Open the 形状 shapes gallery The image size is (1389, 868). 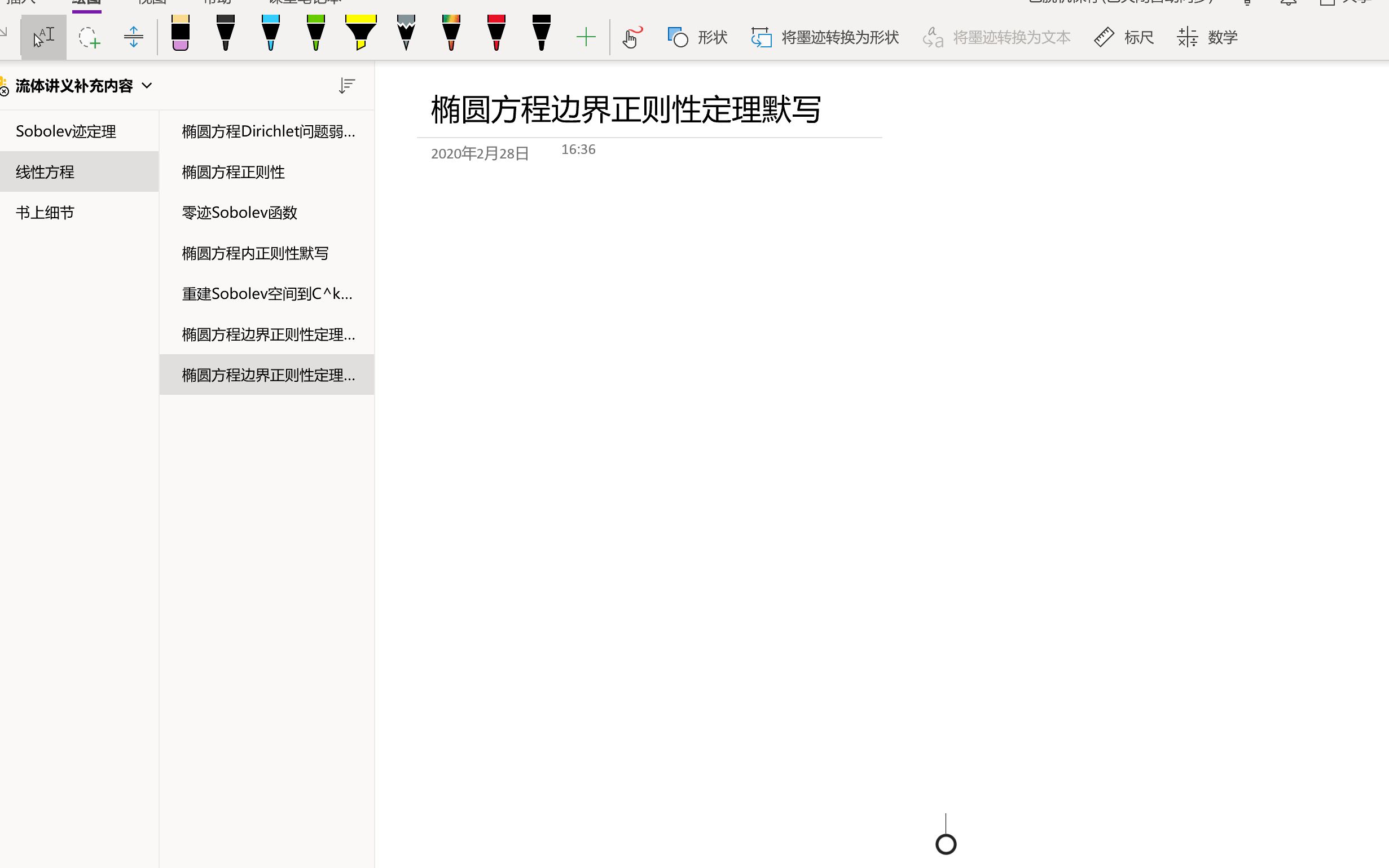tap(698, 37)
